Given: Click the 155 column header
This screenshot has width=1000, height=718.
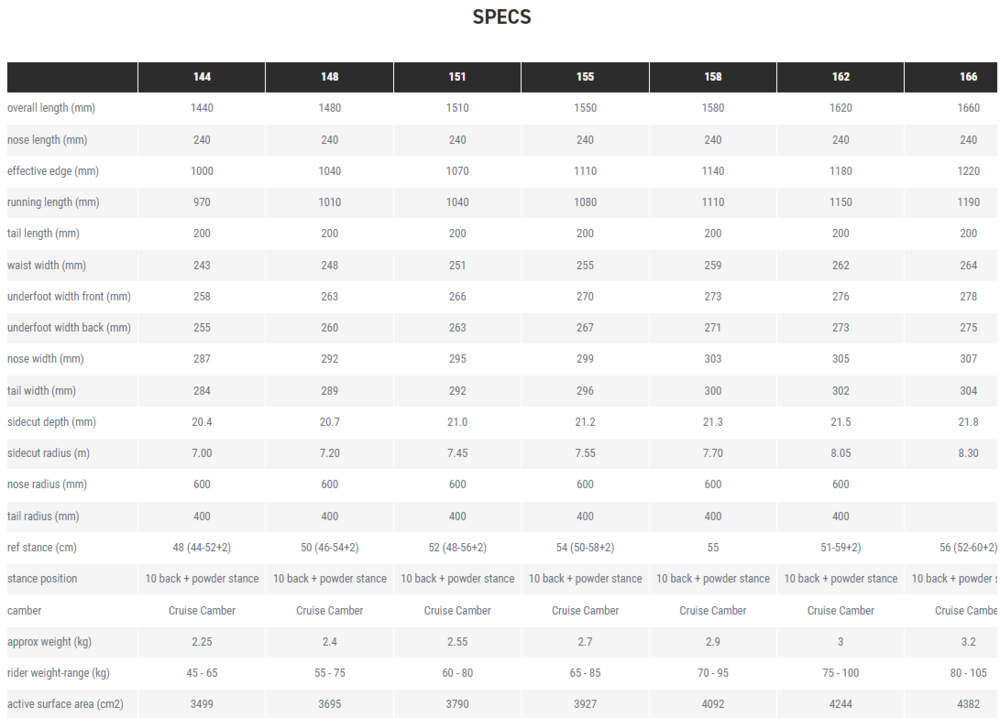Looking at the screenshot, I should point(585,77).
